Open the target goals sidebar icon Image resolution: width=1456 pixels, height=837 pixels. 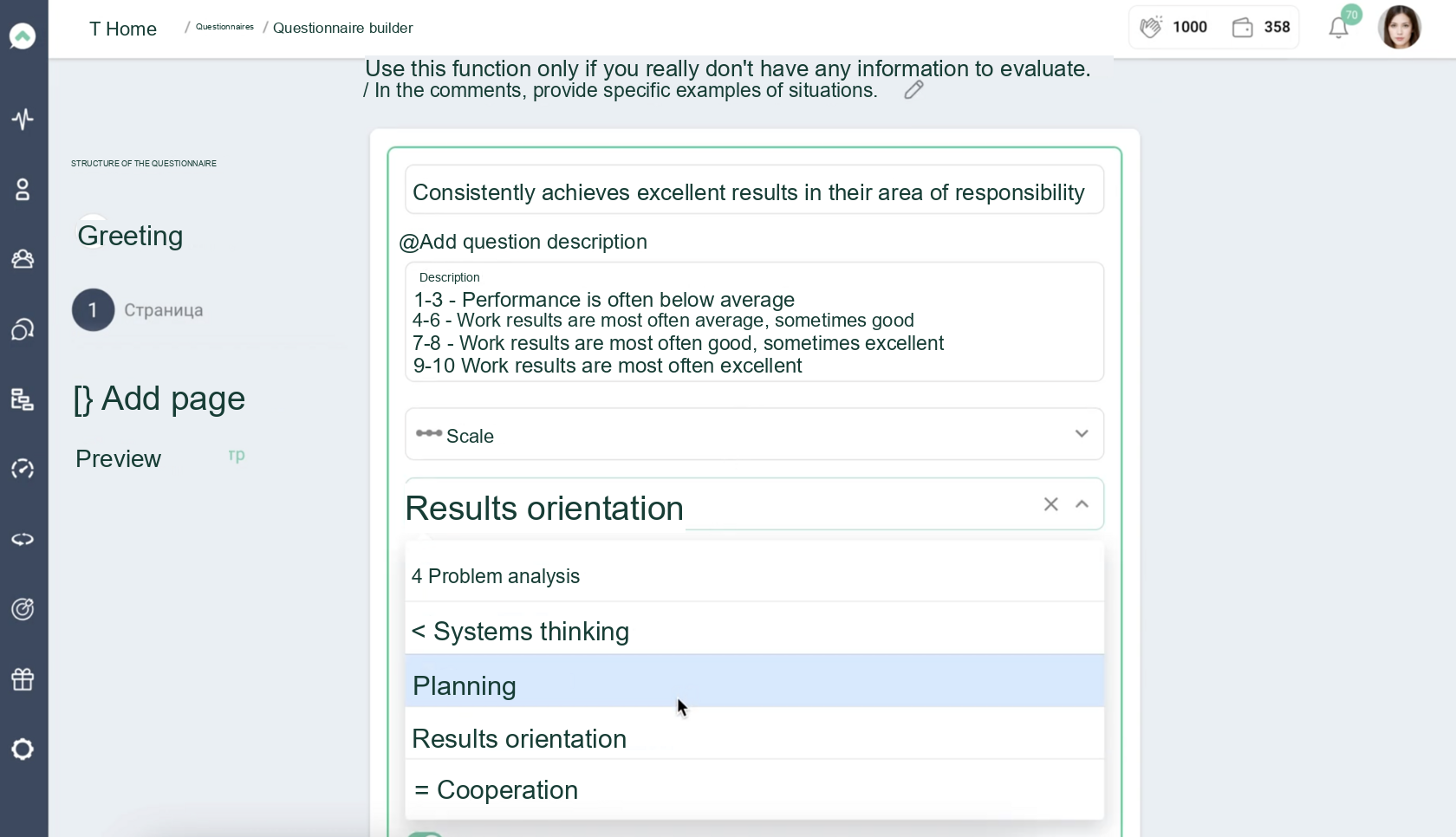(x=23, y=609)
